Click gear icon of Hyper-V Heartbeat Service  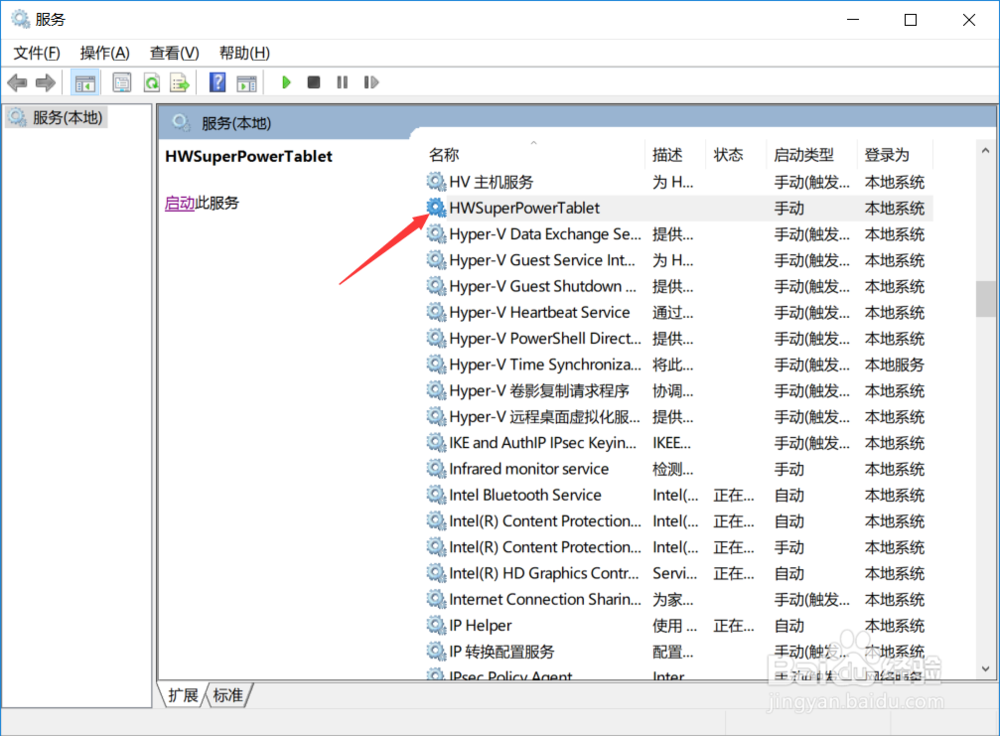(436, 313)
